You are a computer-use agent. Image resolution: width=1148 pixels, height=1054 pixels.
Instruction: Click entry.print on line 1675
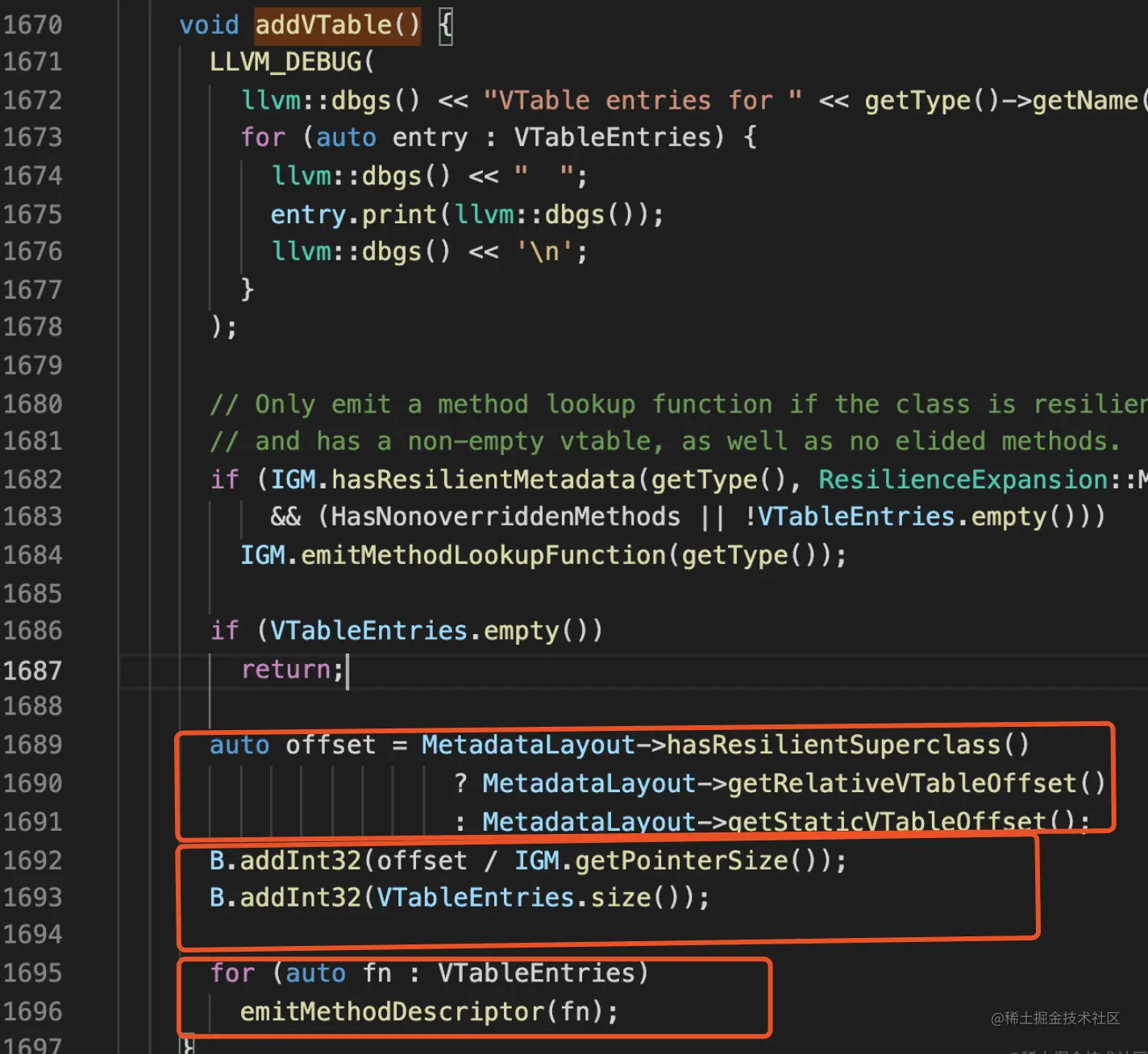[353, 214]
